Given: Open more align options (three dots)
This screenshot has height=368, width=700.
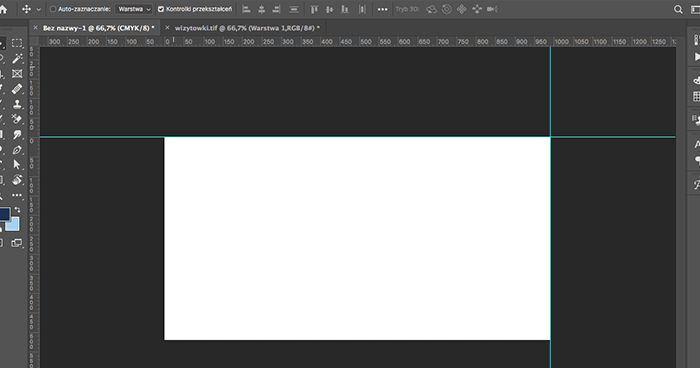Looking at the screenshot, I should [x=383, y=9].
